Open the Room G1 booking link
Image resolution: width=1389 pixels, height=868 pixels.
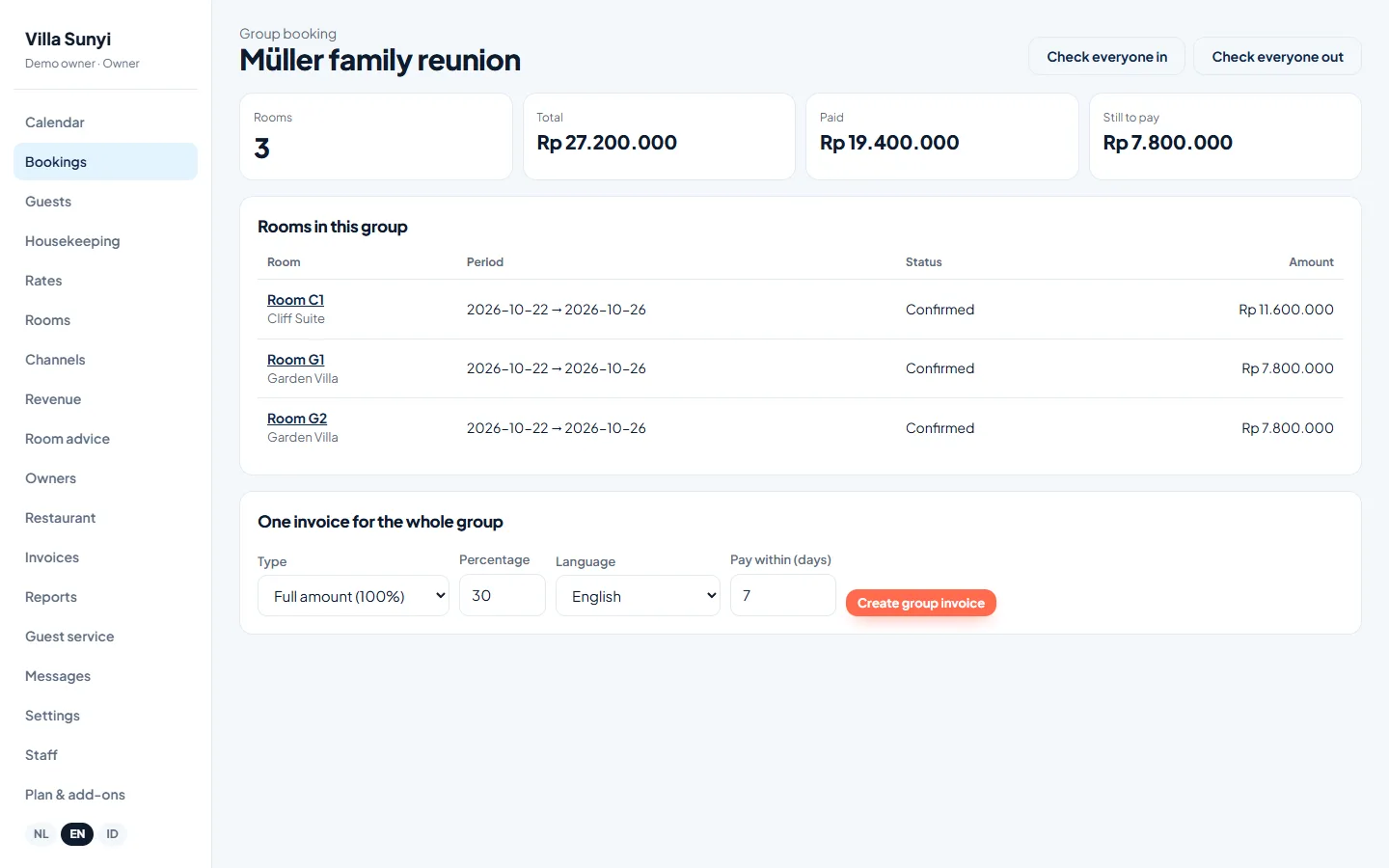pyautogui.click(x=295, y=360)
